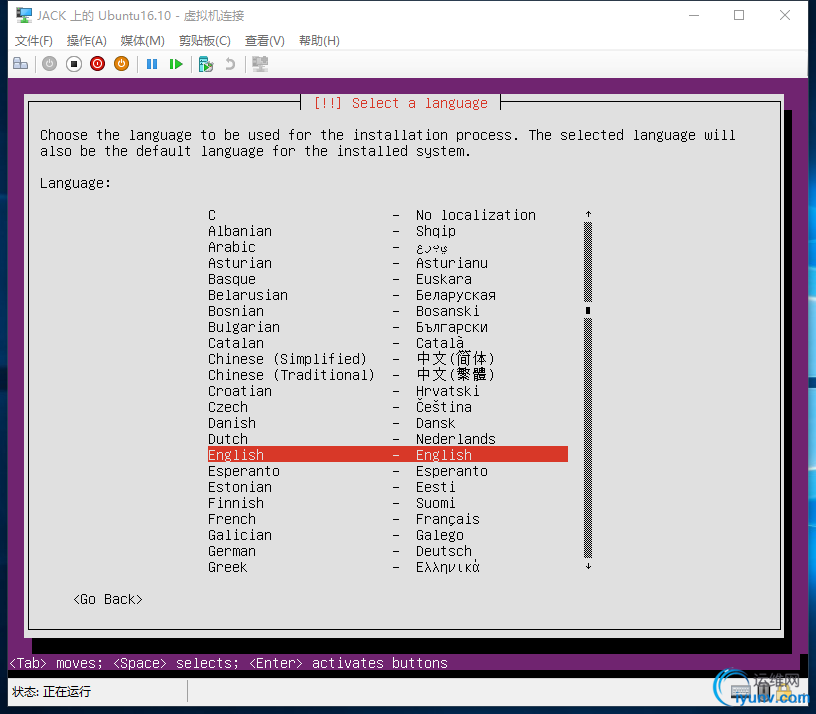
Task: Select Asturian in the language list
Action: [x=388, y=263]
